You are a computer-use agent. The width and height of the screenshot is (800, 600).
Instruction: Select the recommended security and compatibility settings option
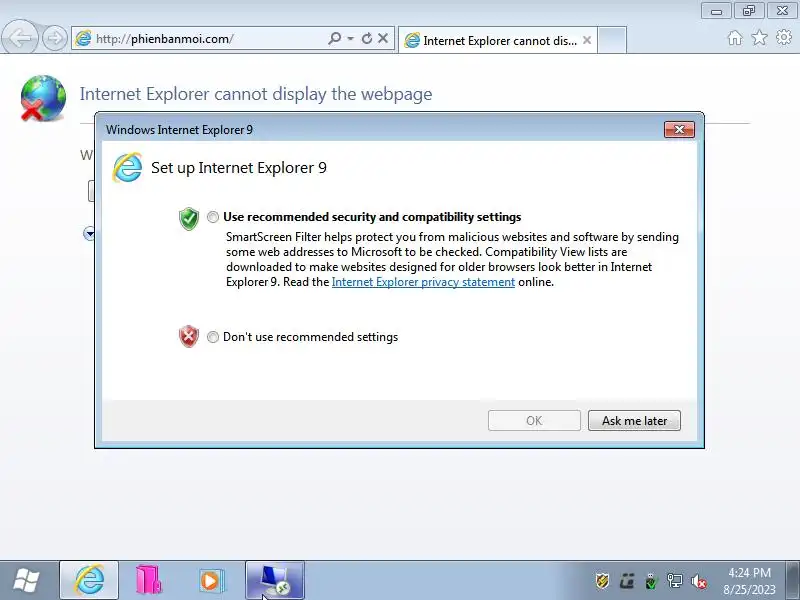click(x=213, y=217)
